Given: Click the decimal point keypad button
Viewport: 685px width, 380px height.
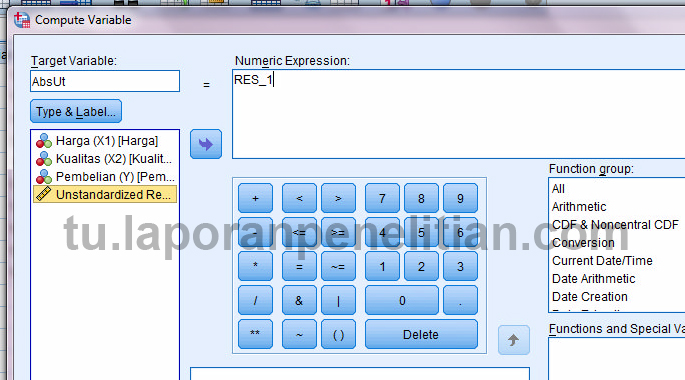Looking at the screenshot, I should point(460,300).
